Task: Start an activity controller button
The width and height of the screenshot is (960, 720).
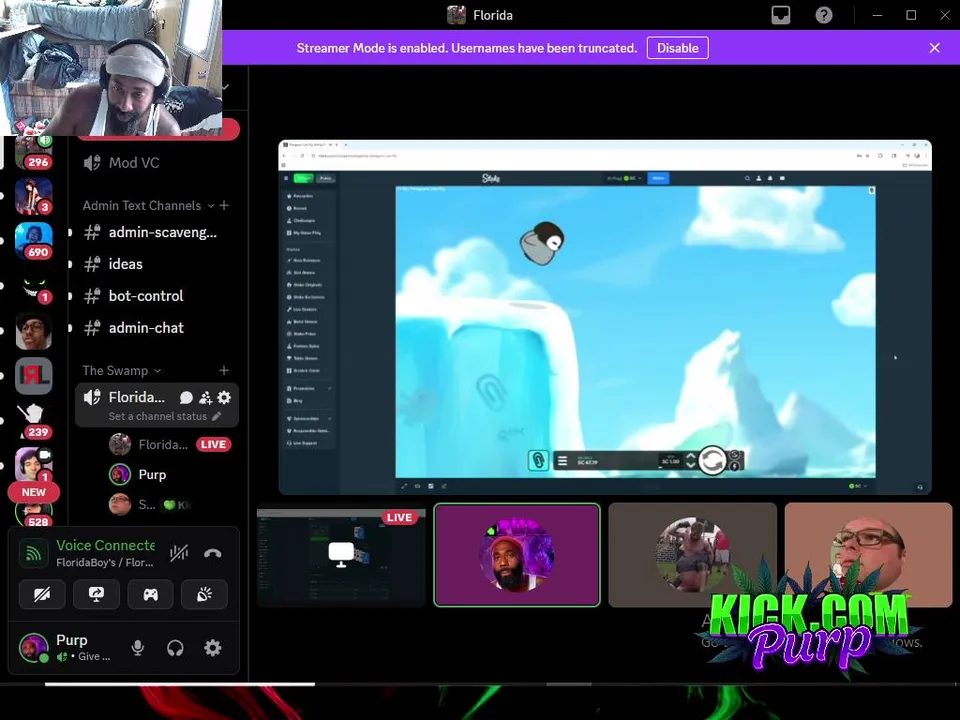Action: [x=150, y=594]
